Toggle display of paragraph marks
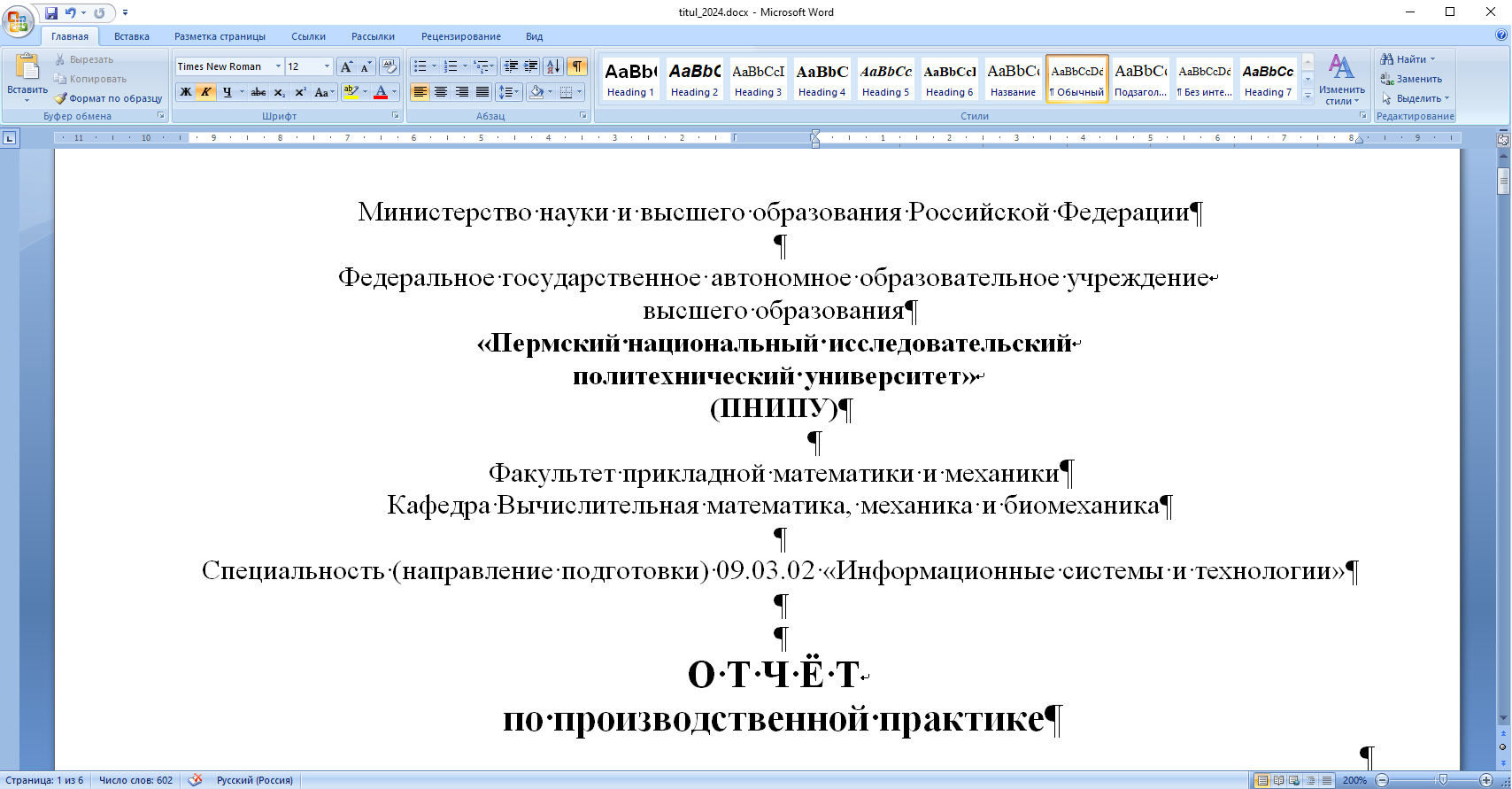 click(577, 66)
